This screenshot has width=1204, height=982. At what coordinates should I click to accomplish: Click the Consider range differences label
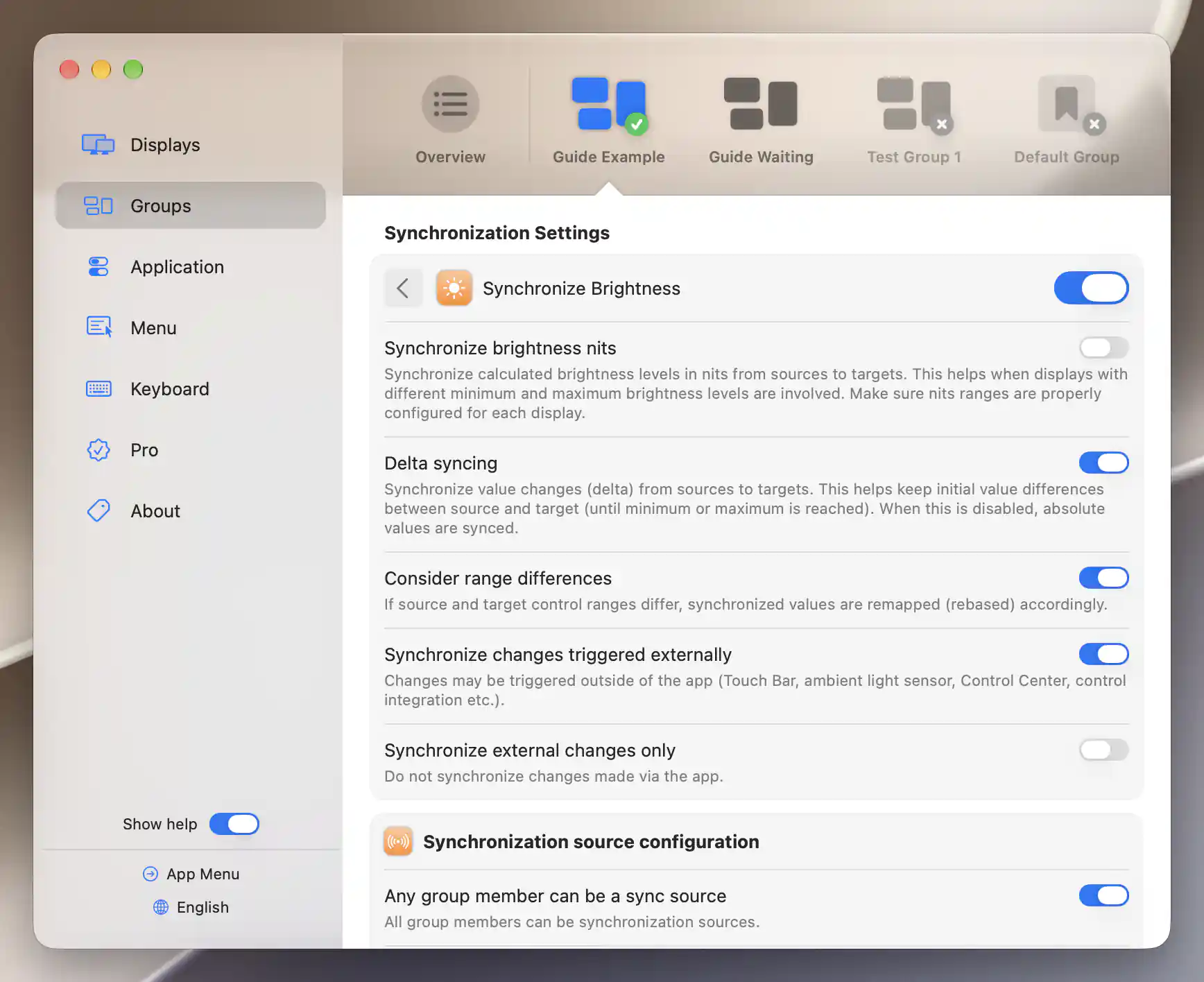click(x=497, y=578)
